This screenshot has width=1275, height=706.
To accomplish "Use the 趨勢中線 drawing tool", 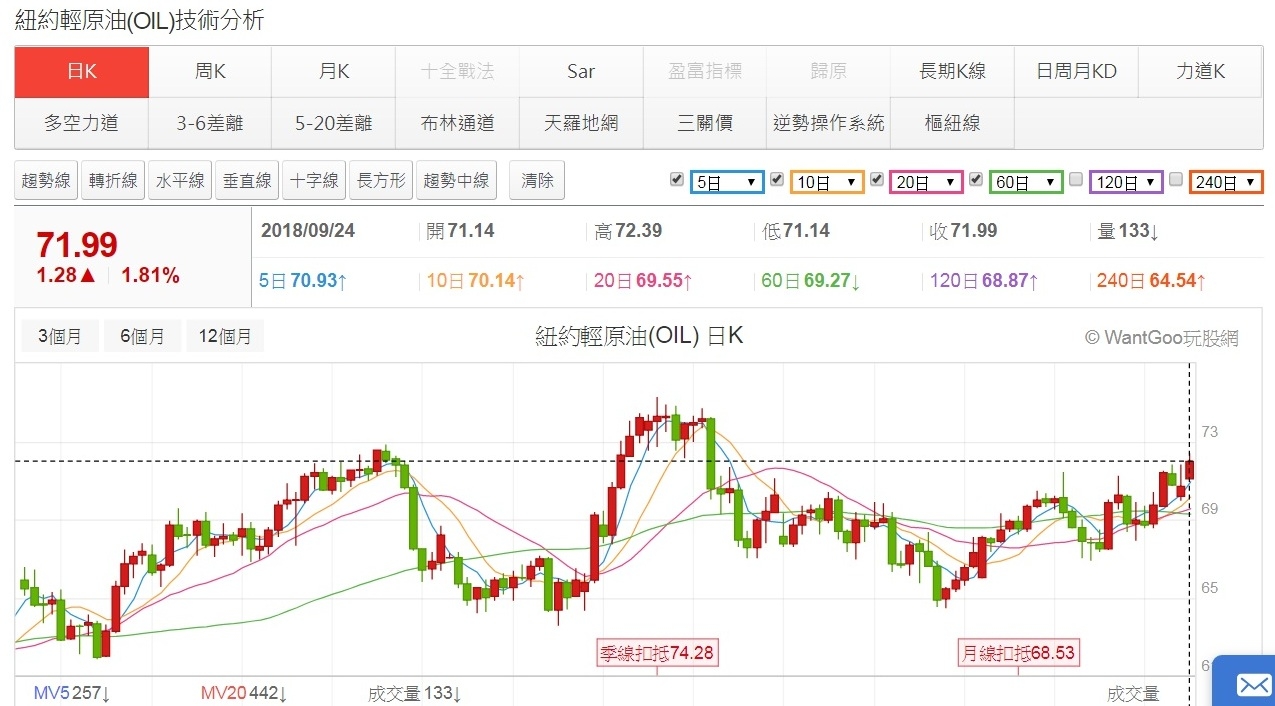I will pyautogui.click(x=456, y=181).
